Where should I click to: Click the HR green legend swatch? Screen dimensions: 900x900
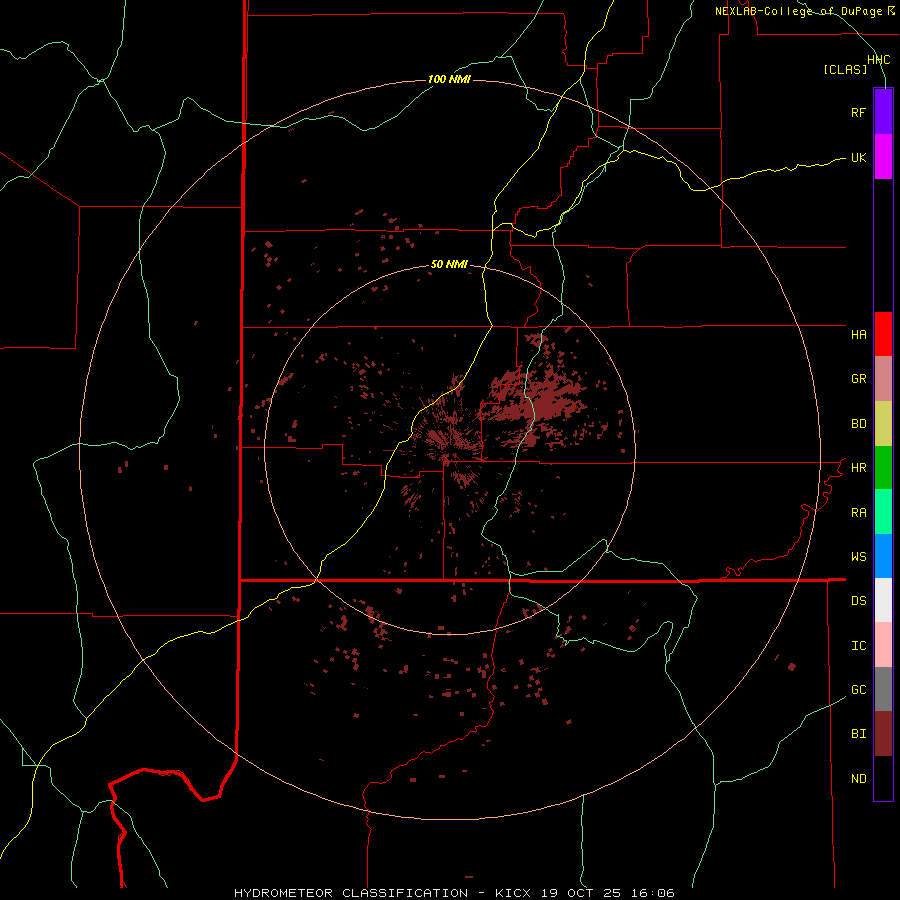(883, 468)
